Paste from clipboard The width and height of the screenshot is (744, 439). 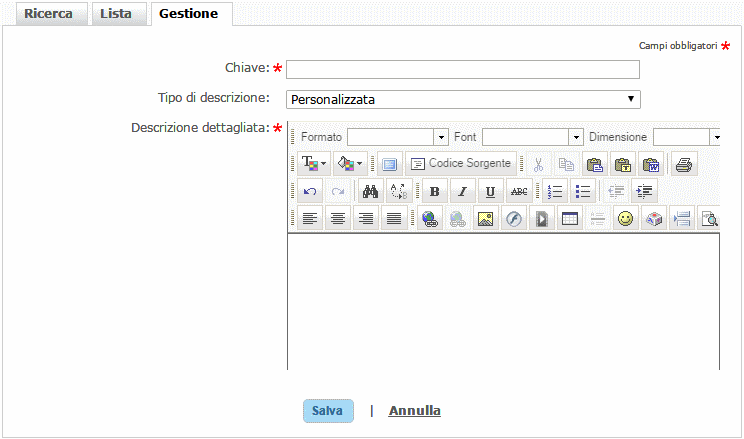(x=595, y=164)
